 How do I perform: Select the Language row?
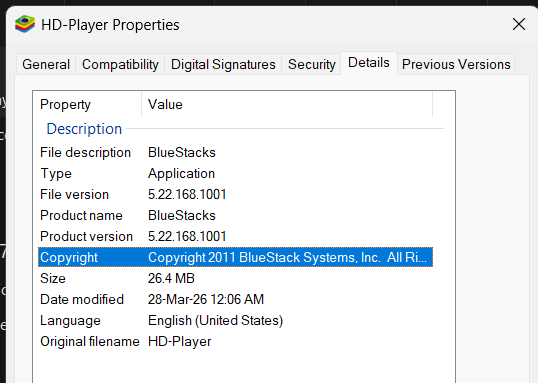235,320
